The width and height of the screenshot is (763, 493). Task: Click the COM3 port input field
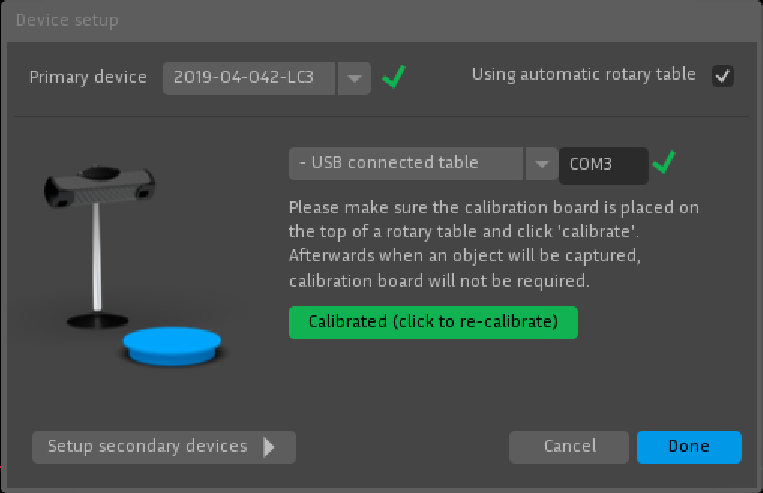603,165
